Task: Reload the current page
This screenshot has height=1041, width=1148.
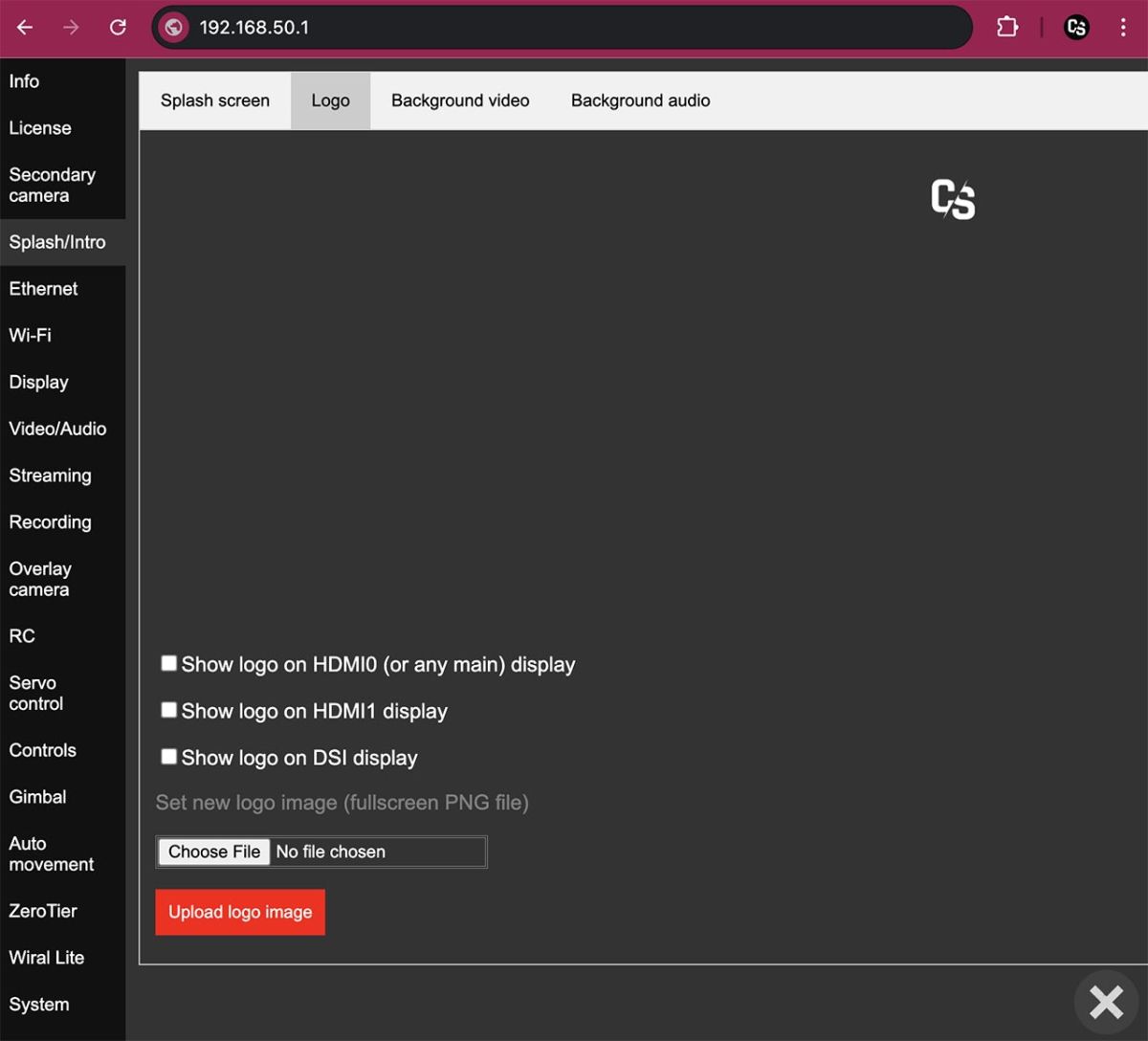Action: pos(118,27)
